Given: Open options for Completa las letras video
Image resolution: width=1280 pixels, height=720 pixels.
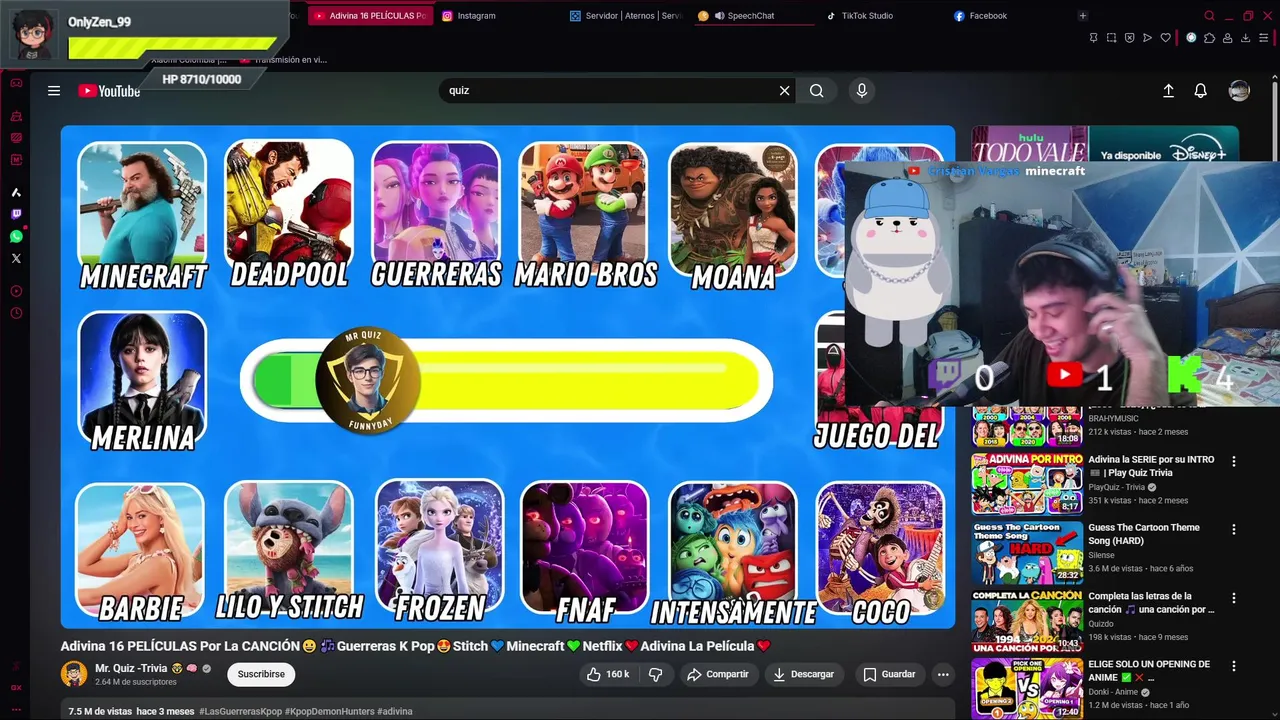Looking at the screenshot, I should point(1233,598).
